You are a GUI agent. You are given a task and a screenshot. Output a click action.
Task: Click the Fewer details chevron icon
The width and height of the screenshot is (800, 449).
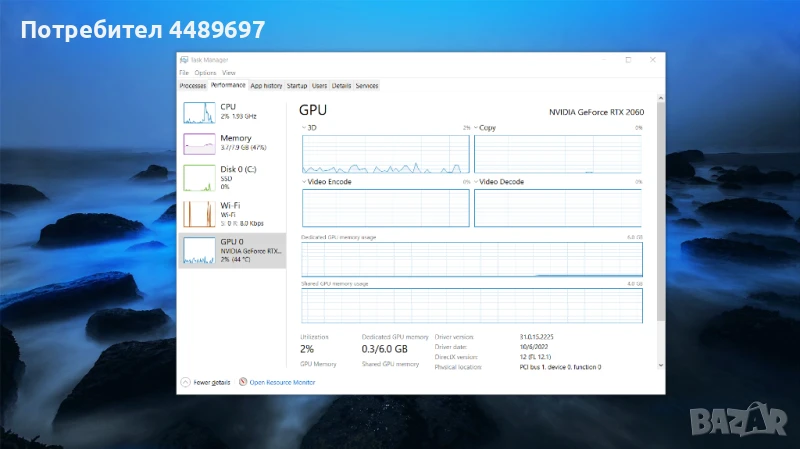point(185,382)
